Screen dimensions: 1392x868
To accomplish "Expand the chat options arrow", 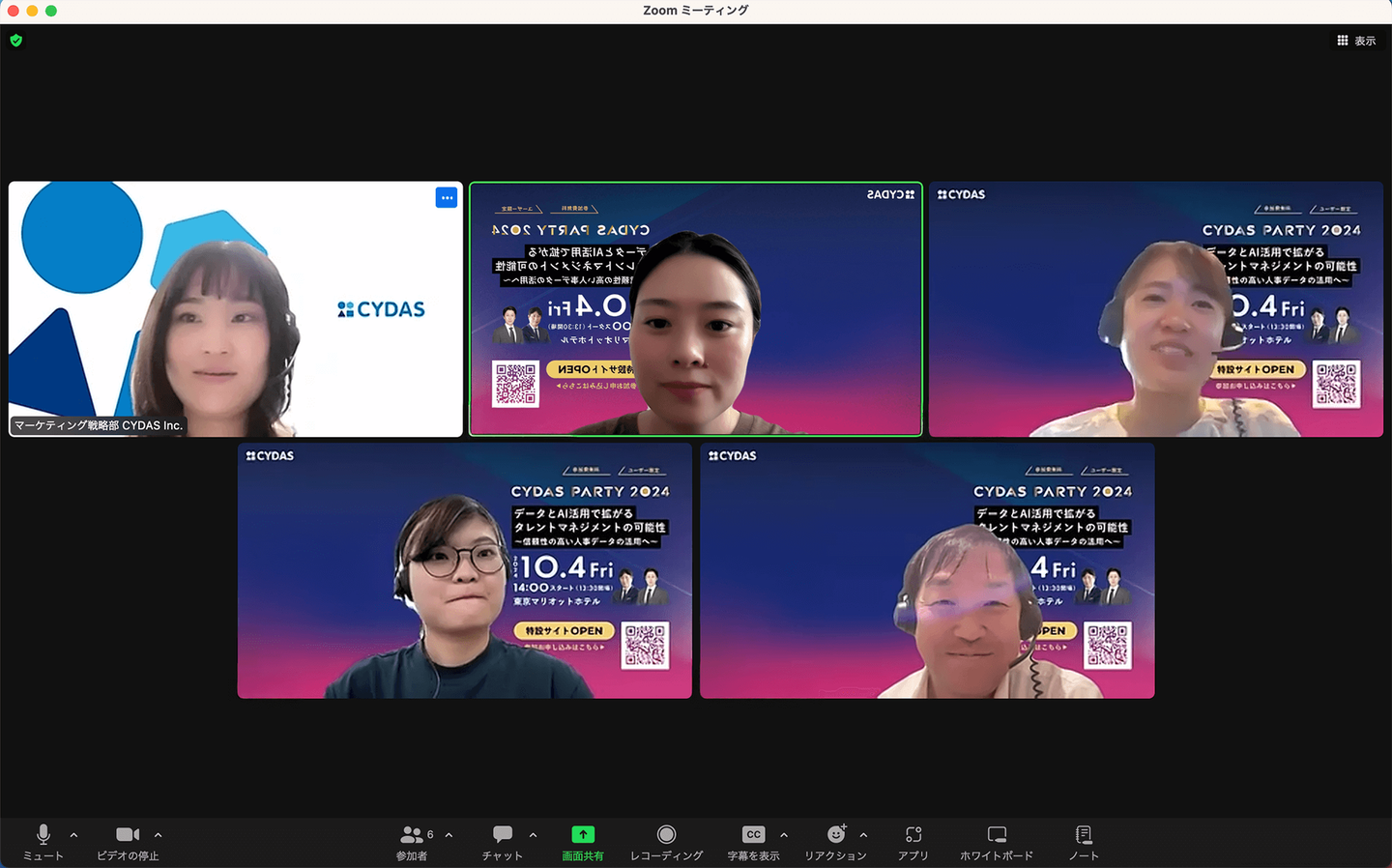I will pos(533,835).
